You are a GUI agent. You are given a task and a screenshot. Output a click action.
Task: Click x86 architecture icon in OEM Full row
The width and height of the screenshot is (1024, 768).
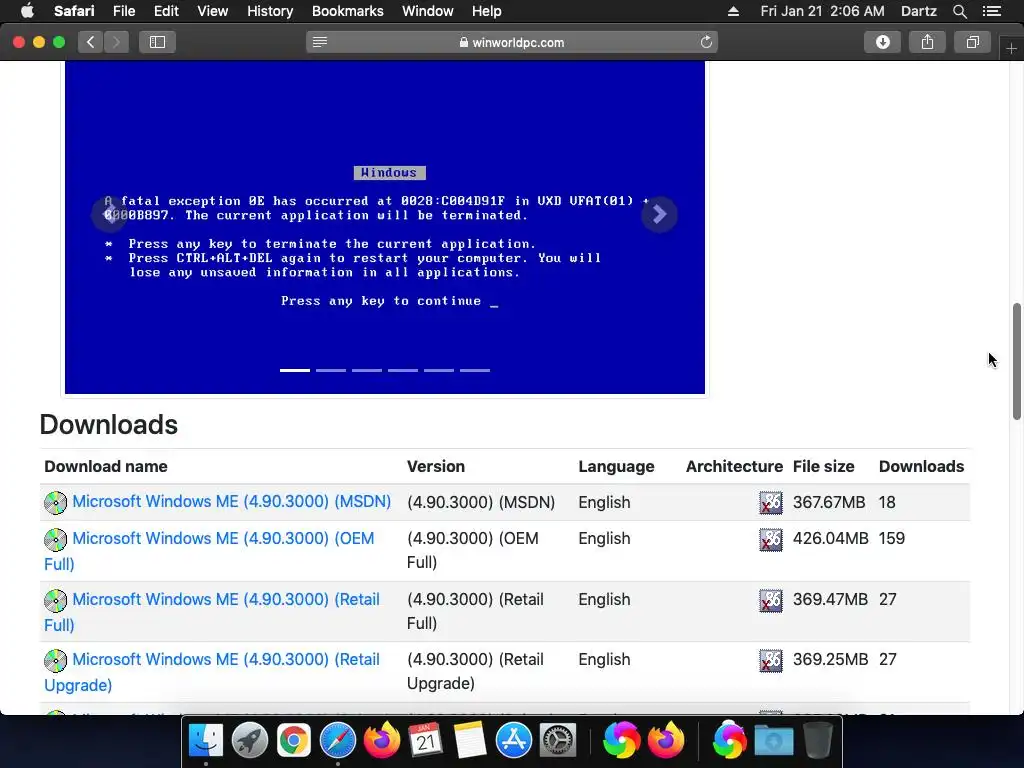[x=771, y=539]
